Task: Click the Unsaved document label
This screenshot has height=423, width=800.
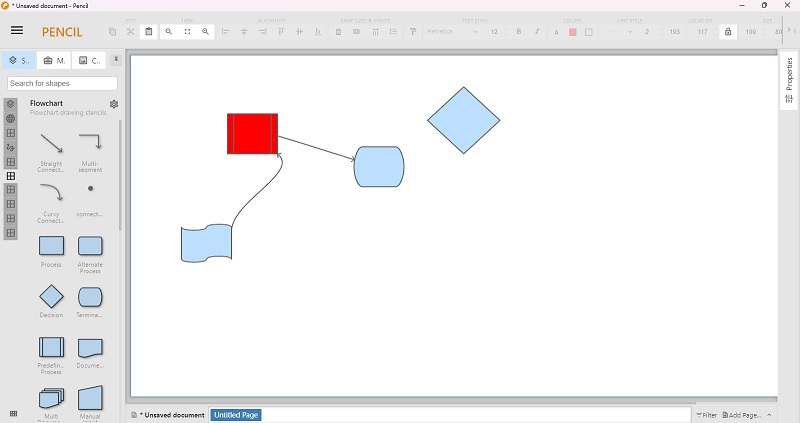Action: click(169, 415)
